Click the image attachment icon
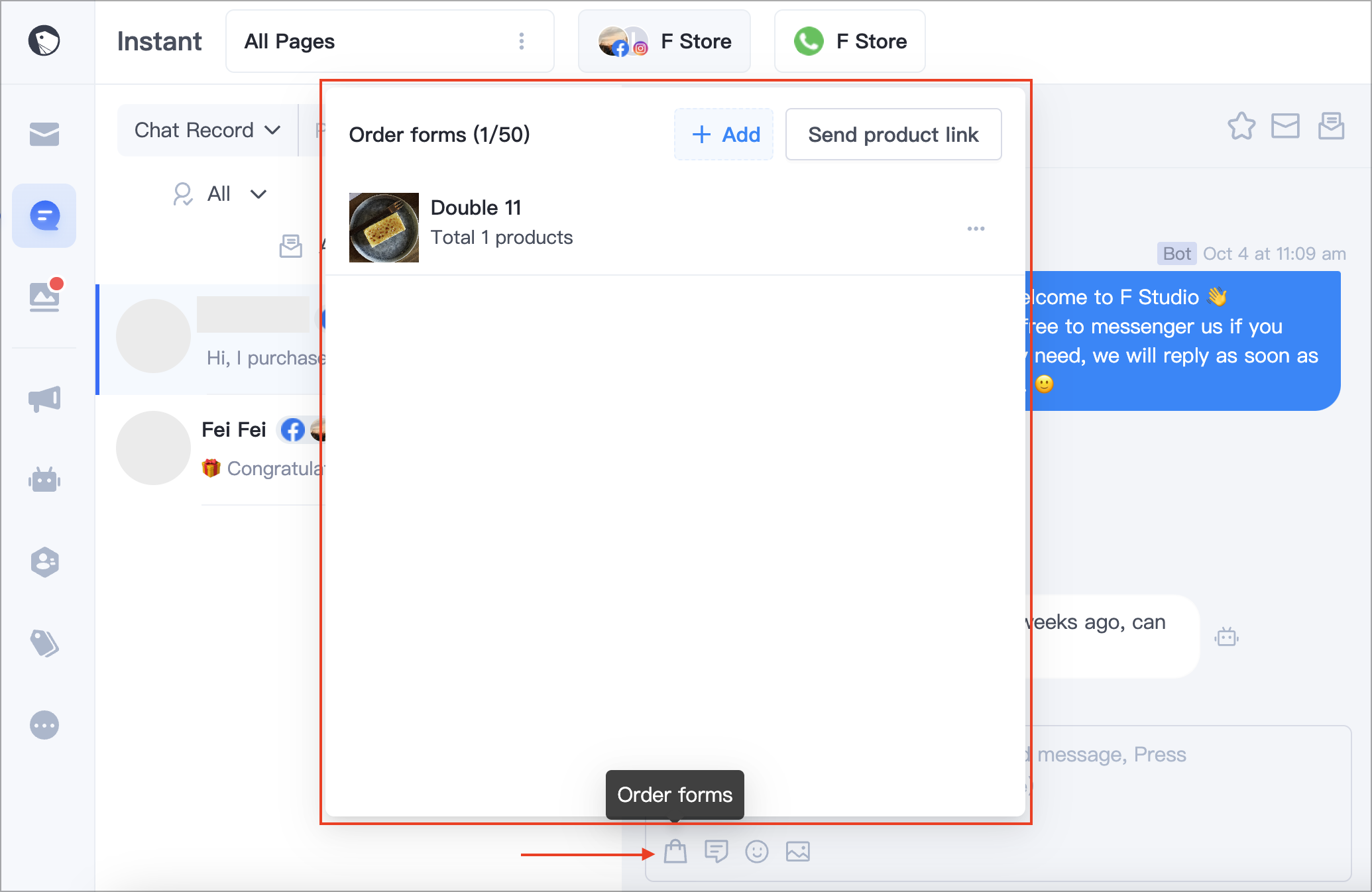The width and height of the screenshot is (1372, 892). click(798, 852)
